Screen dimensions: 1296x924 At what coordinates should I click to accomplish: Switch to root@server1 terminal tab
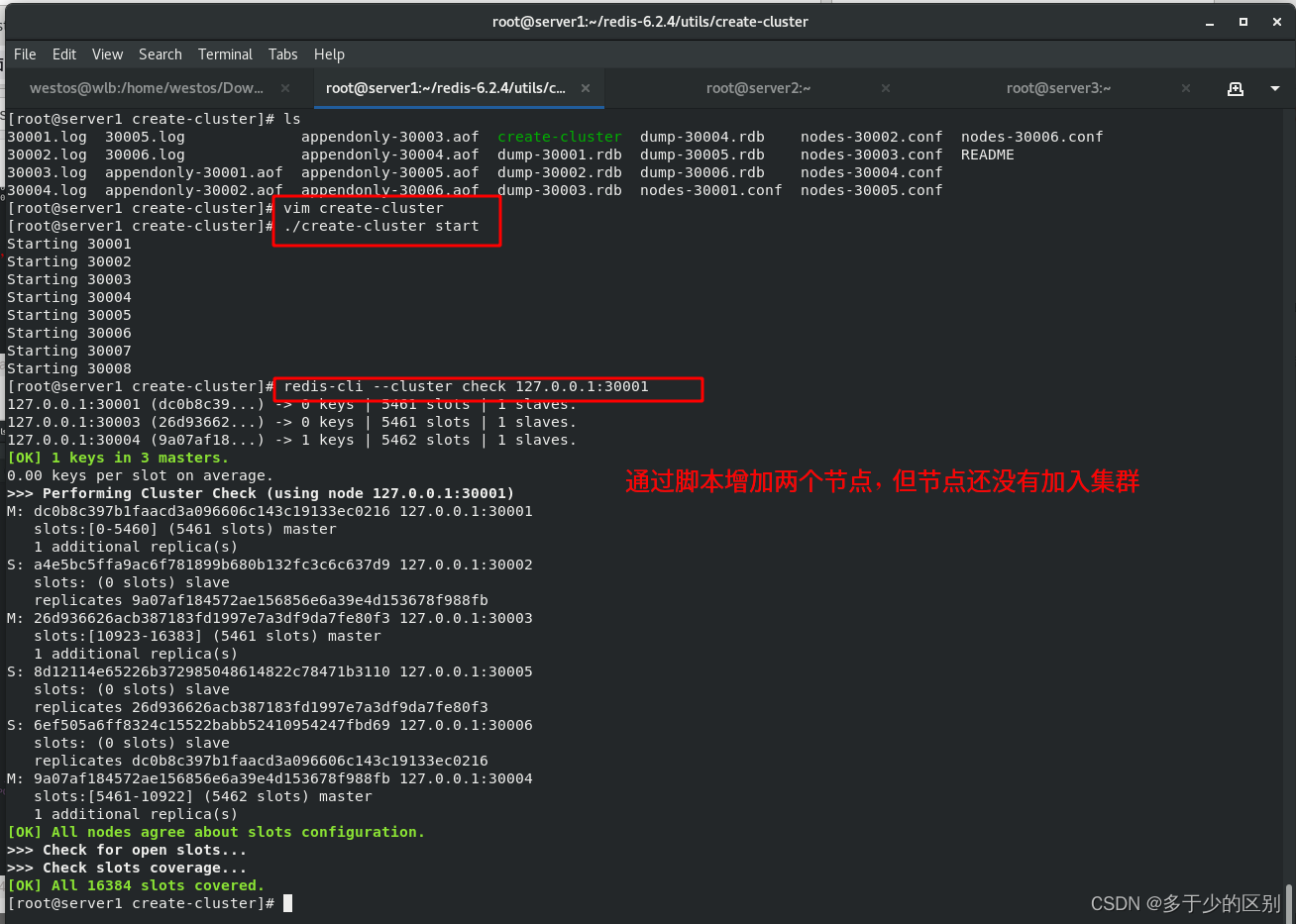coord(446,88)
